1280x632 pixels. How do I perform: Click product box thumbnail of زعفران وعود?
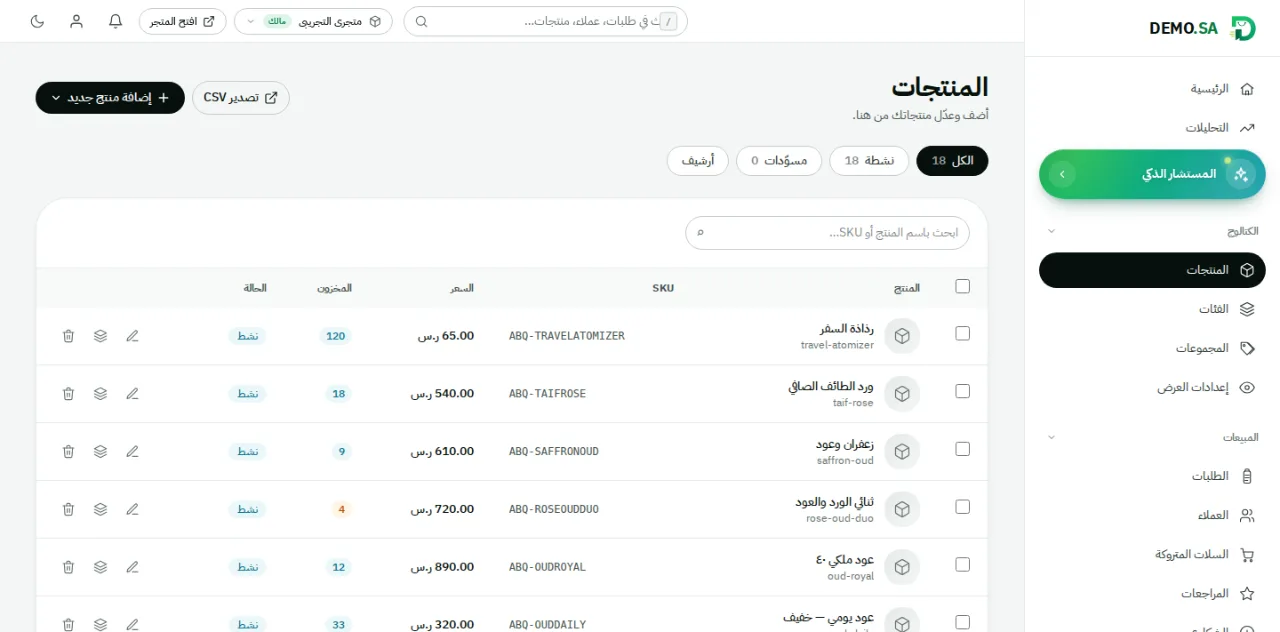click(x=902, y=452)
